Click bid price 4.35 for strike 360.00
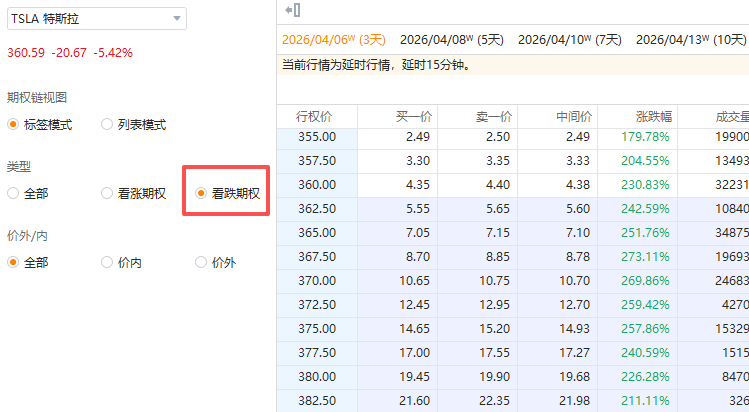Image resolution: width=749 pixels, height=412 pixels. tap(418, 185)
